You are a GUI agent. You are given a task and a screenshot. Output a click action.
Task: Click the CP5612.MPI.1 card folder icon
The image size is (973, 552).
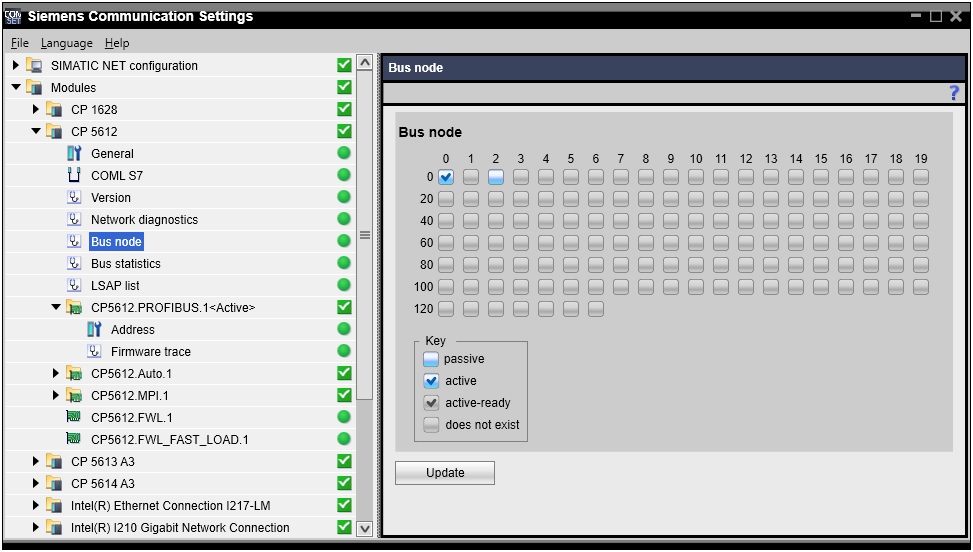pyautogui.click(x=74, y=395)
